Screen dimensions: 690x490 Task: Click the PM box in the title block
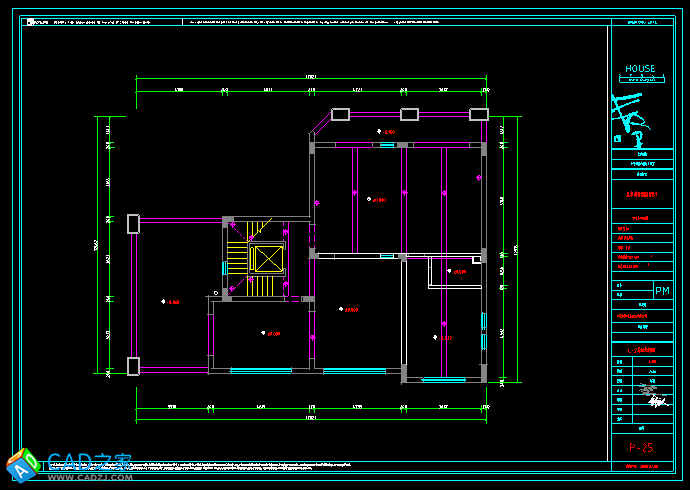tap(662, 291)
